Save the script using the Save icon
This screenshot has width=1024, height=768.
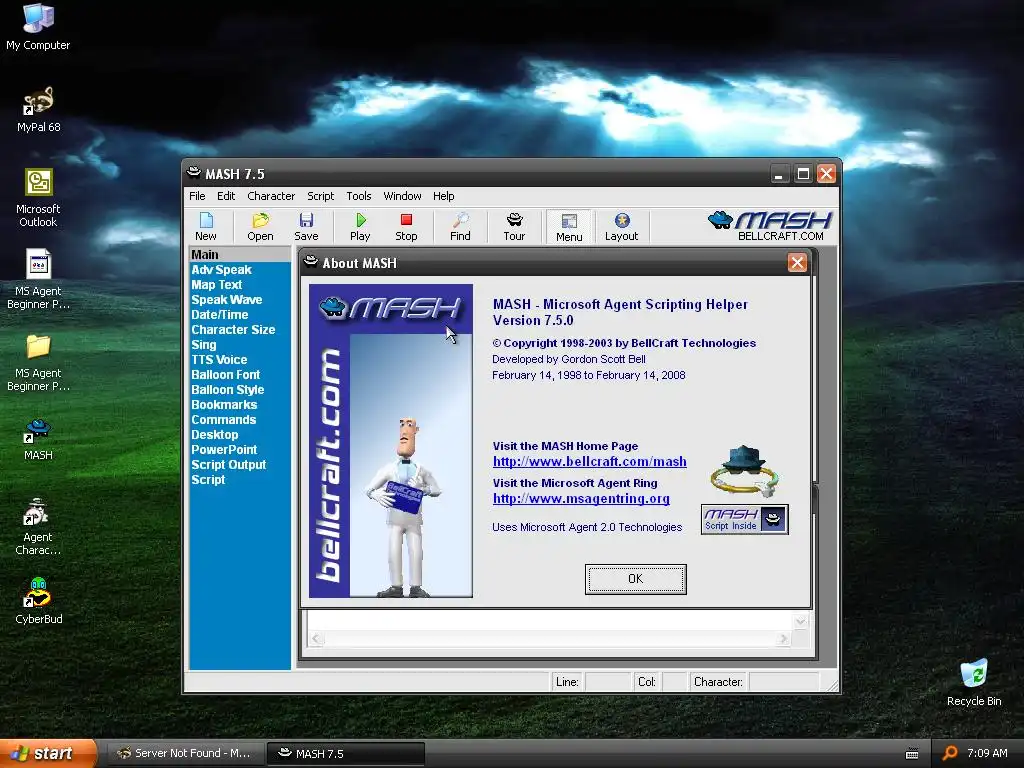tap(306, 227)
